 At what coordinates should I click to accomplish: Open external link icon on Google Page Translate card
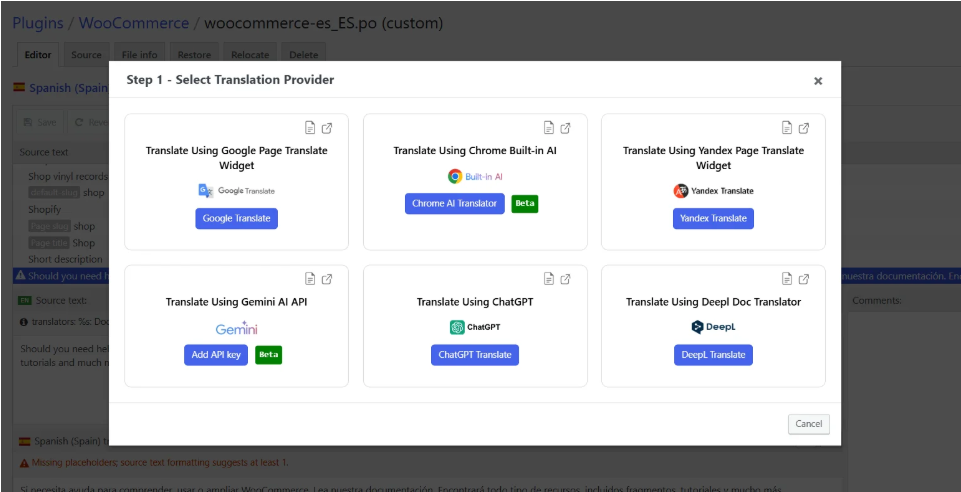(327, 128)
